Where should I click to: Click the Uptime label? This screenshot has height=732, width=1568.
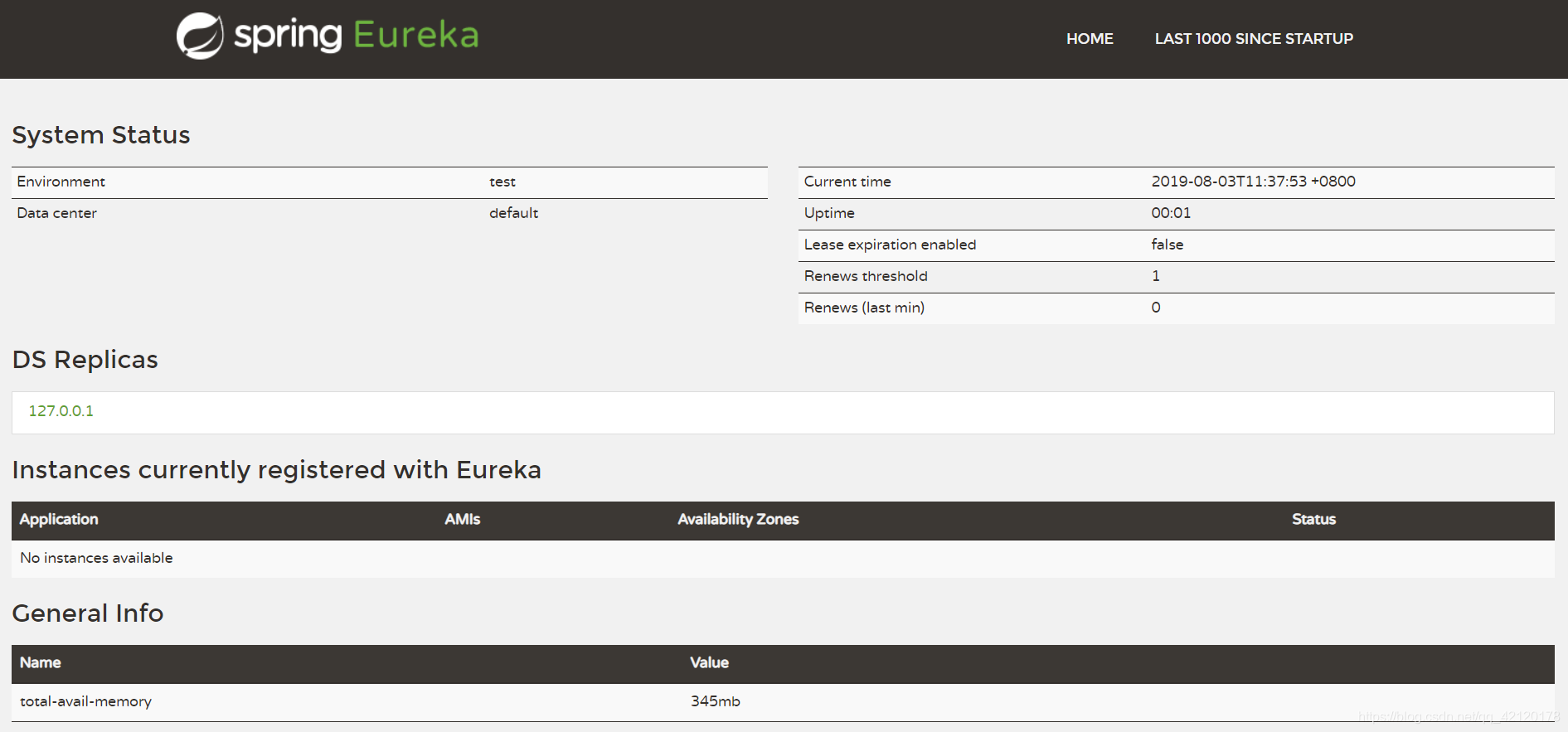point(829,213)
